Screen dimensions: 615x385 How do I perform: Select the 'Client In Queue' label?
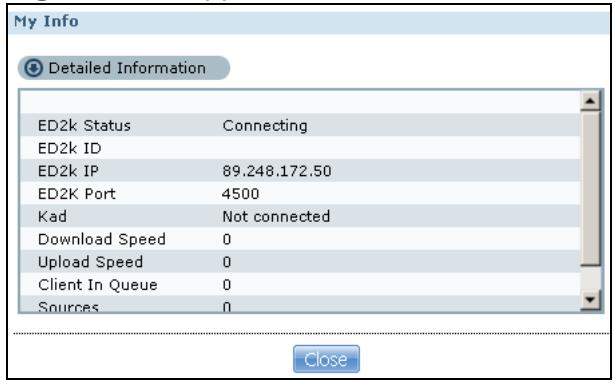(x=98, y=285)
